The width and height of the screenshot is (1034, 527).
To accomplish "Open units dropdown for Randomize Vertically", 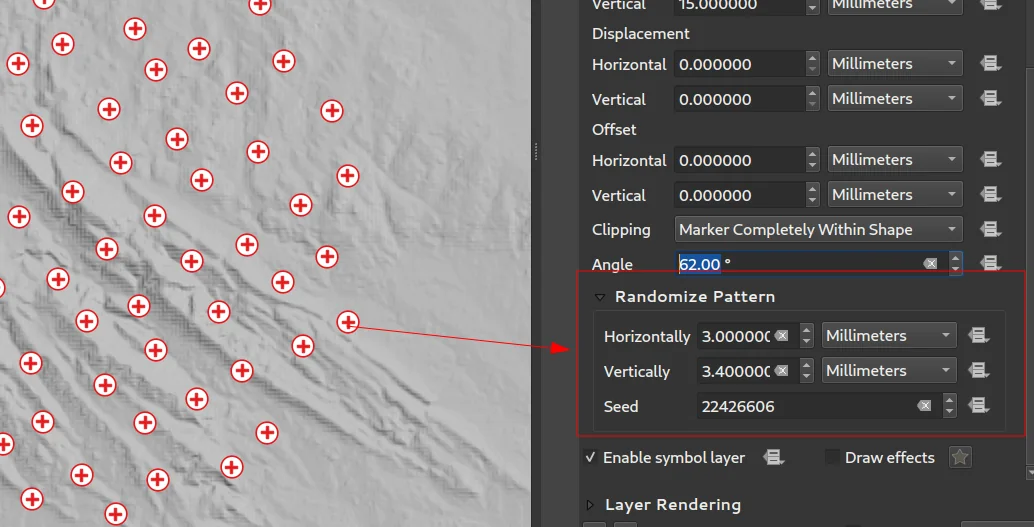I will [888, 371].
